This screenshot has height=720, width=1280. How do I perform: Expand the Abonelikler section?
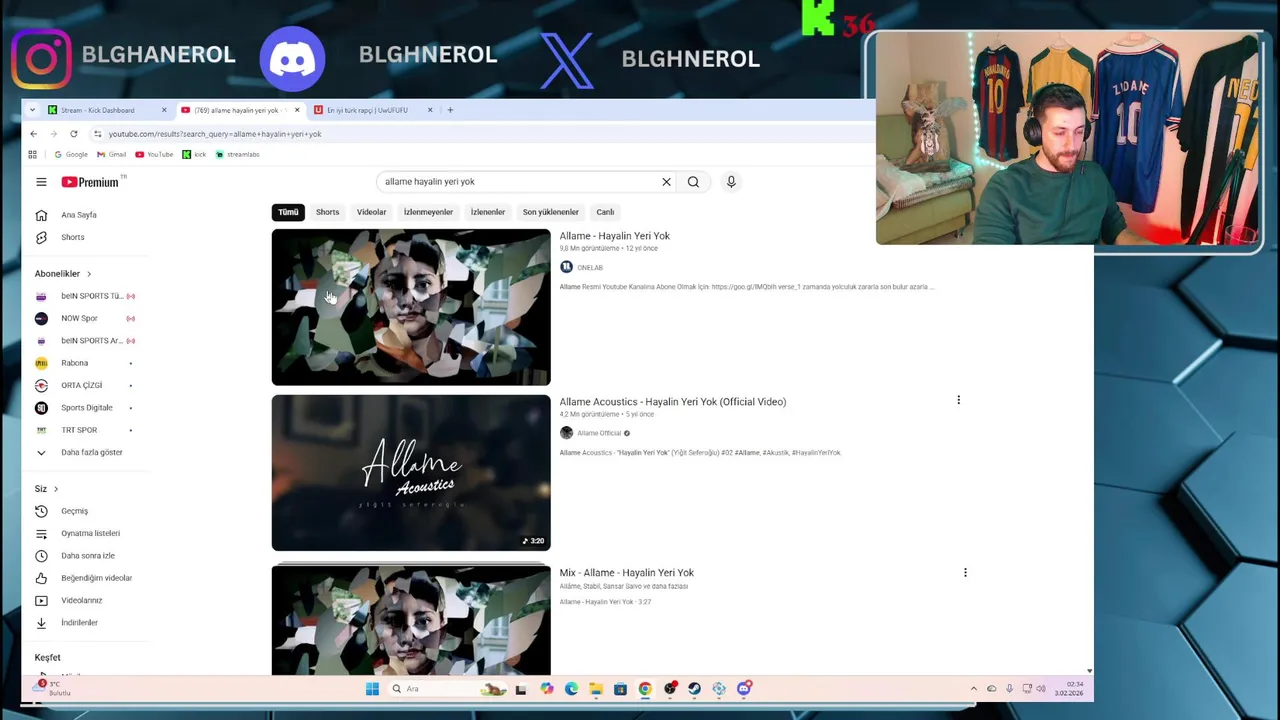63,274
